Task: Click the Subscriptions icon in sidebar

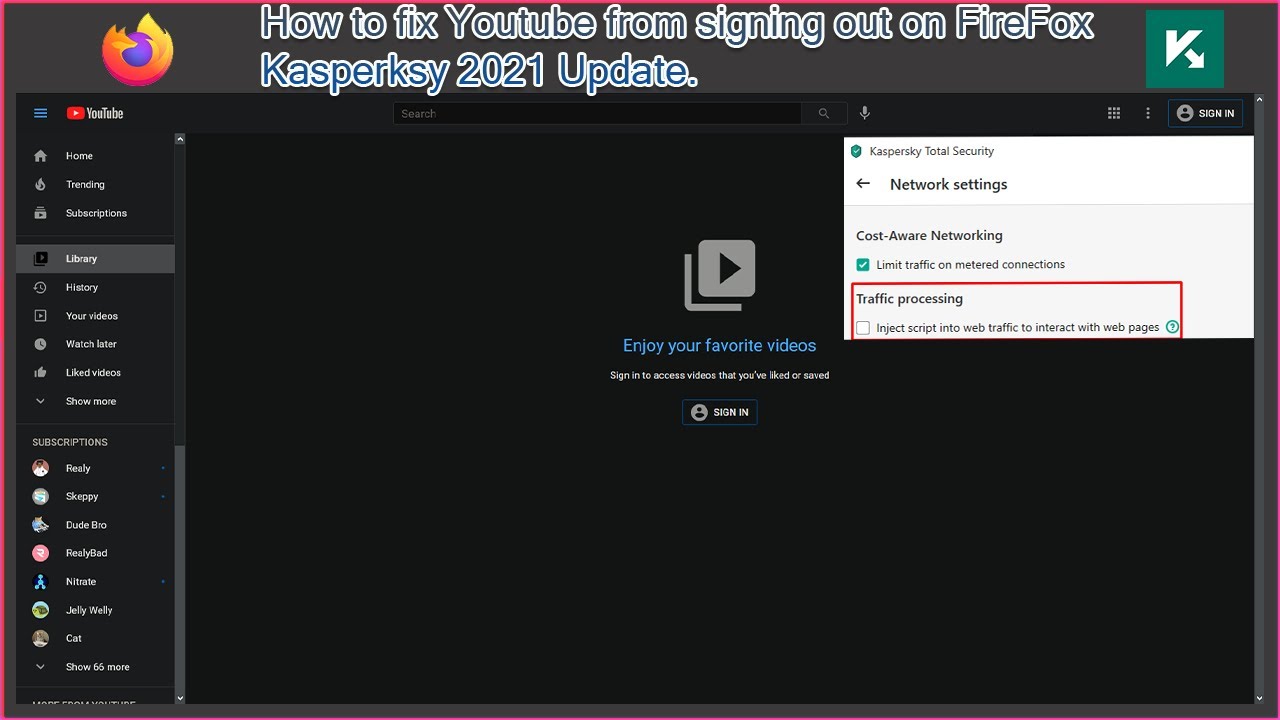Action: tap(40, 213)
